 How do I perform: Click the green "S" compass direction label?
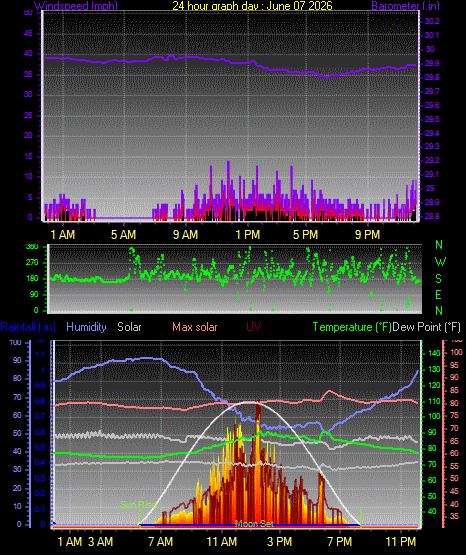(438, 279)
